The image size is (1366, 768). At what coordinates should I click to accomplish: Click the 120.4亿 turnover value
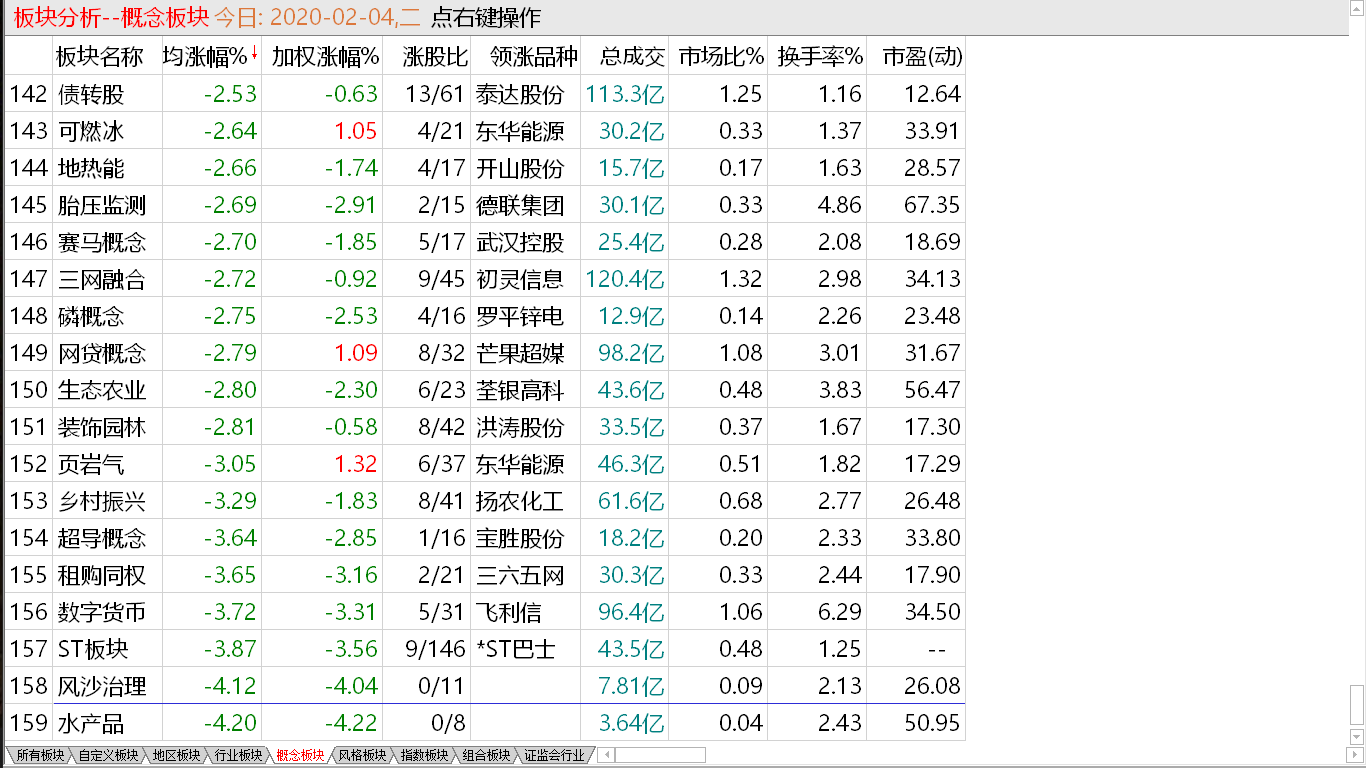[x=626, y=279]
